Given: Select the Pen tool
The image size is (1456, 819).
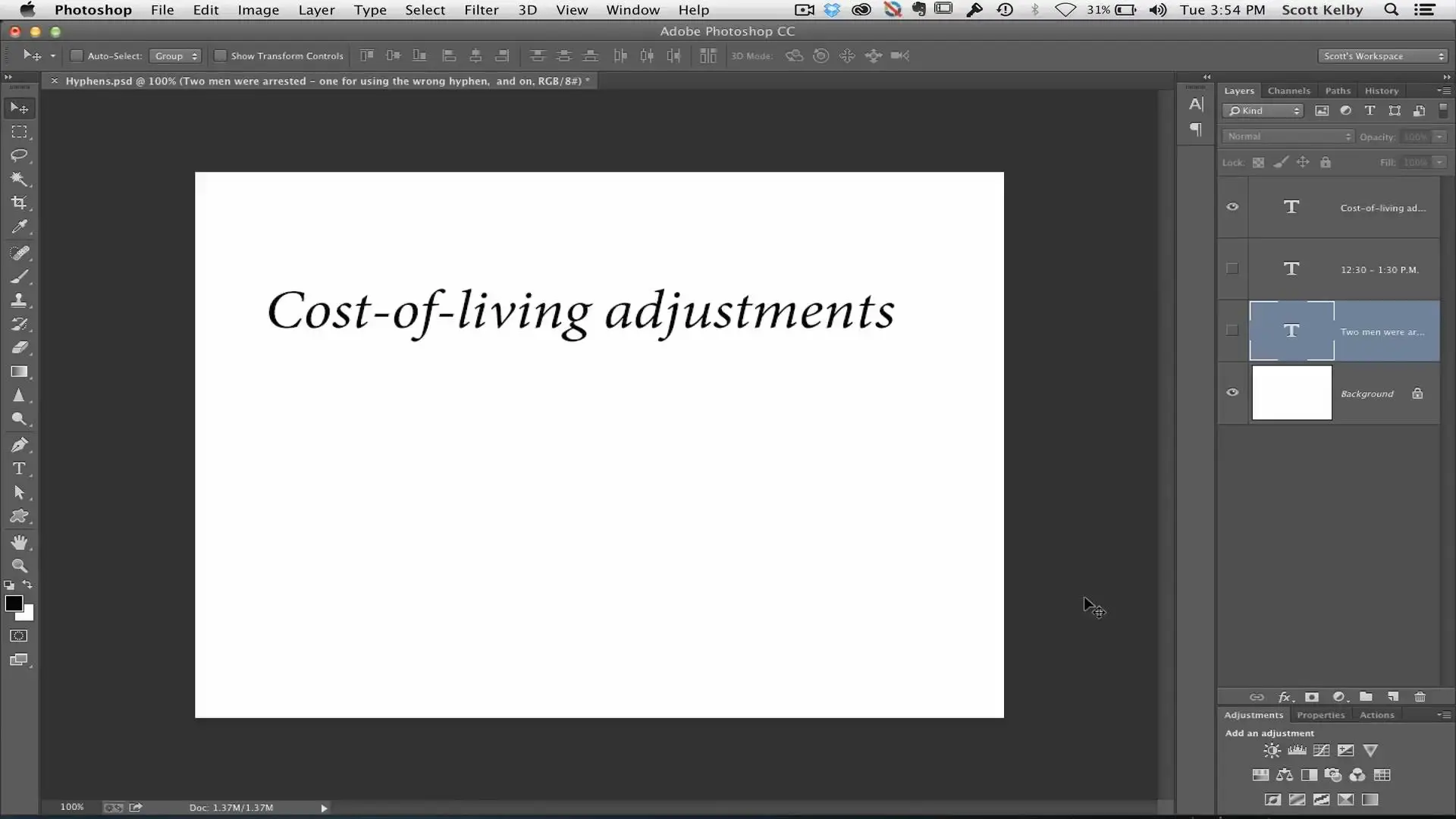Looking at the screenshot, I should tap(19, 444).
